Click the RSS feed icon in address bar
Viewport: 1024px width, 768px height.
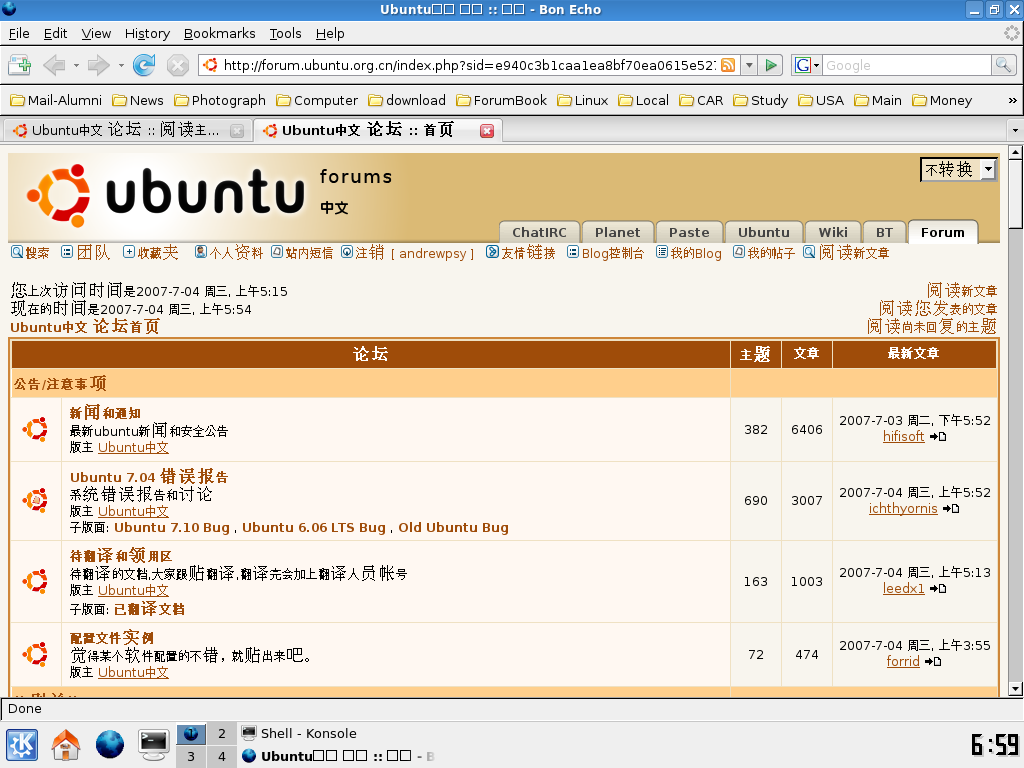pos(728,65)
